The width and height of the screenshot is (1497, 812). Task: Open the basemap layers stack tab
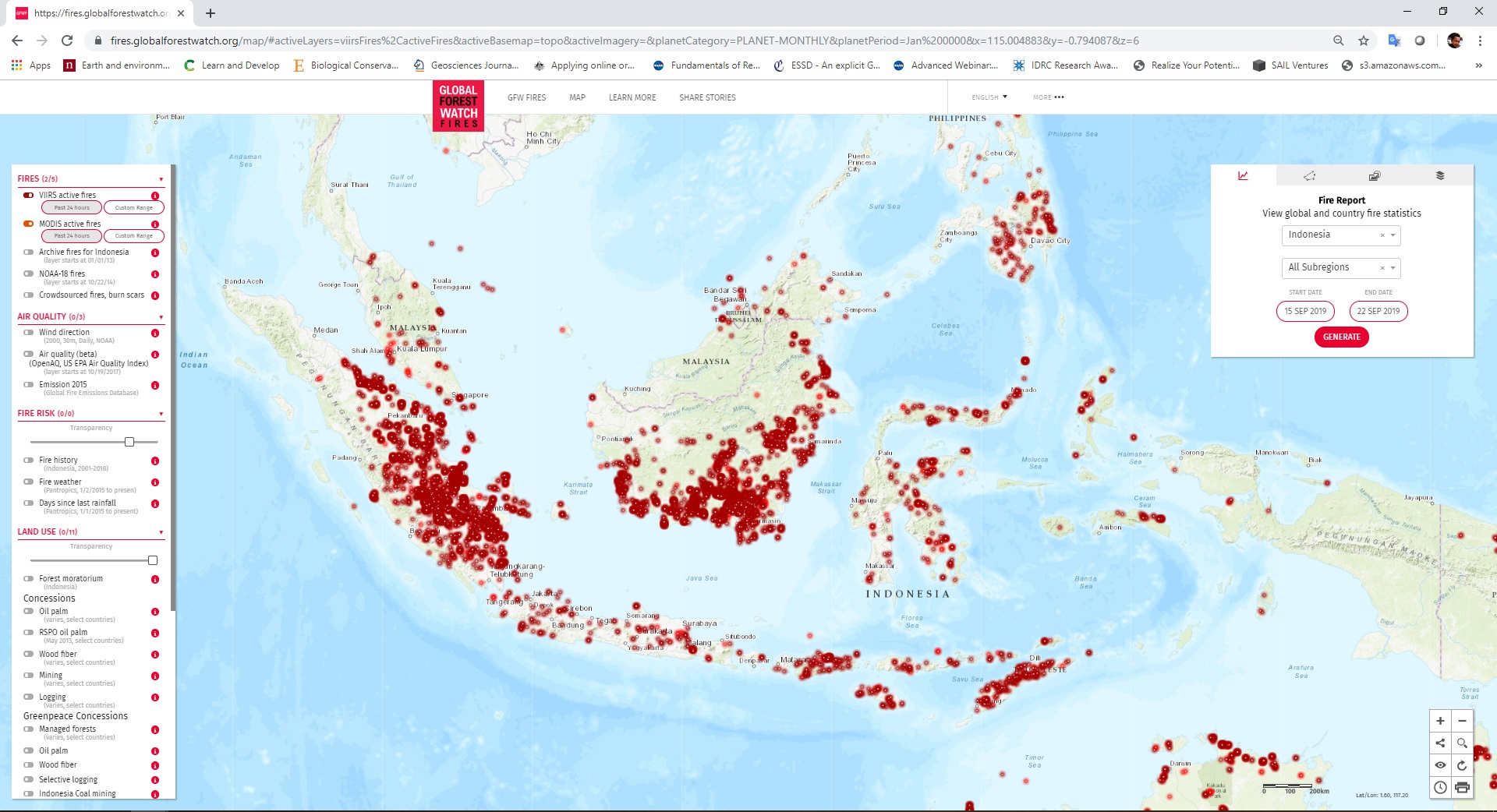point(1440,176)
